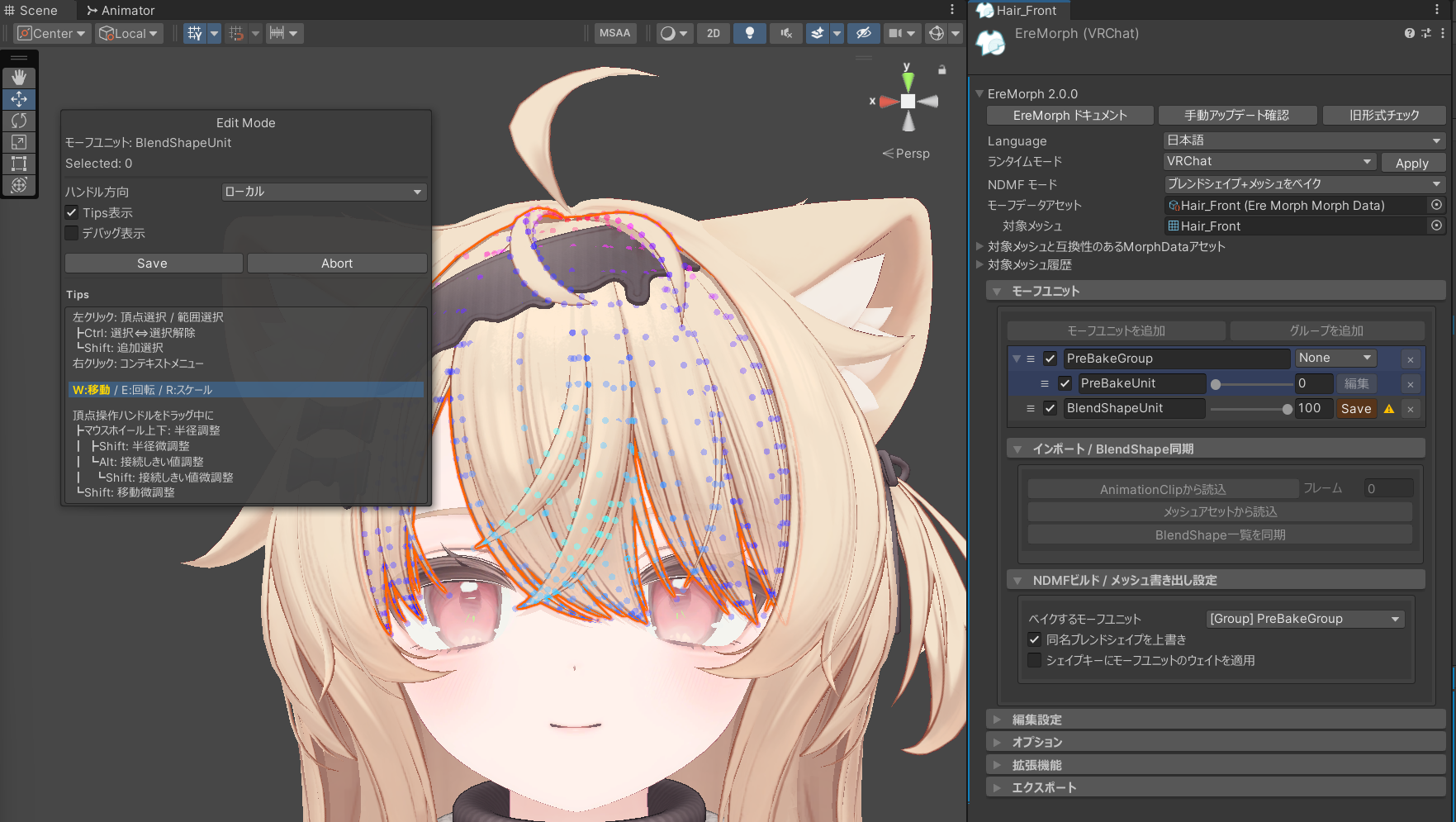Expand the 編集設定 section
Screen dimensions: 1456x822
(x=1216, y=720)
